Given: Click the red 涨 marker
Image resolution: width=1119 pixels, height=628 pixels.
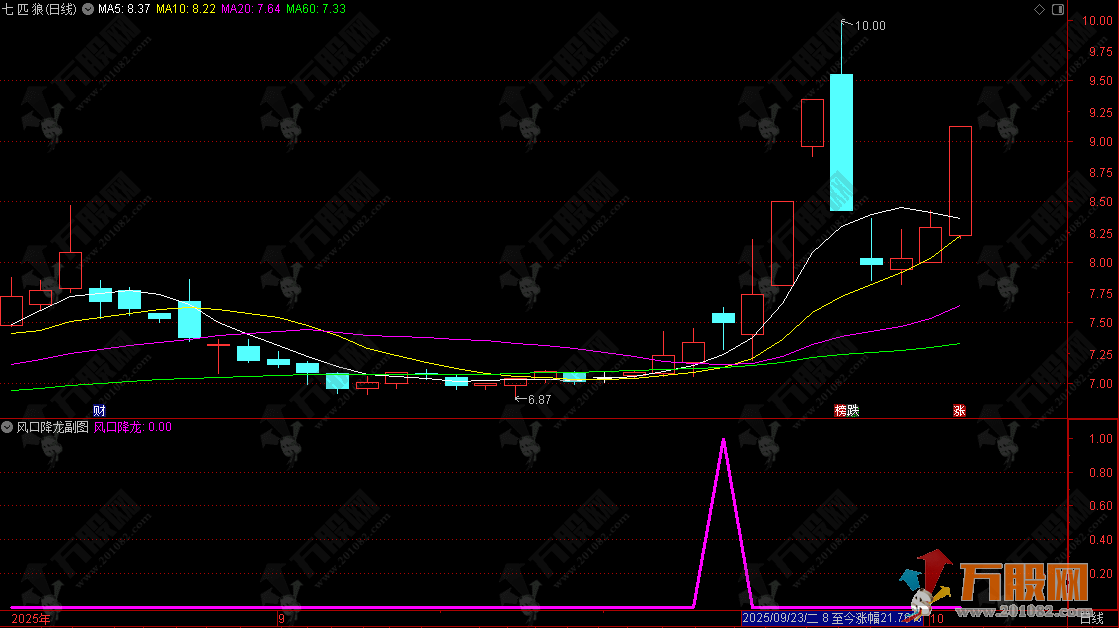Looking at the screenshot, I should [959, 411].
